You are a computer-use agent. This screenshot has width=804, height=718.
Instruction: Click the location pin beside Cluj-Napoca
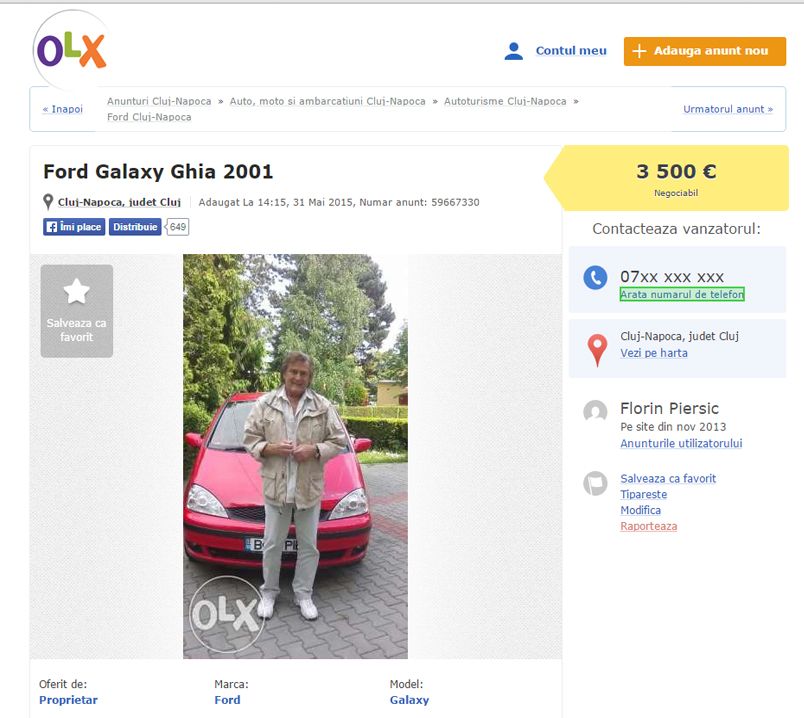(48, 202)
